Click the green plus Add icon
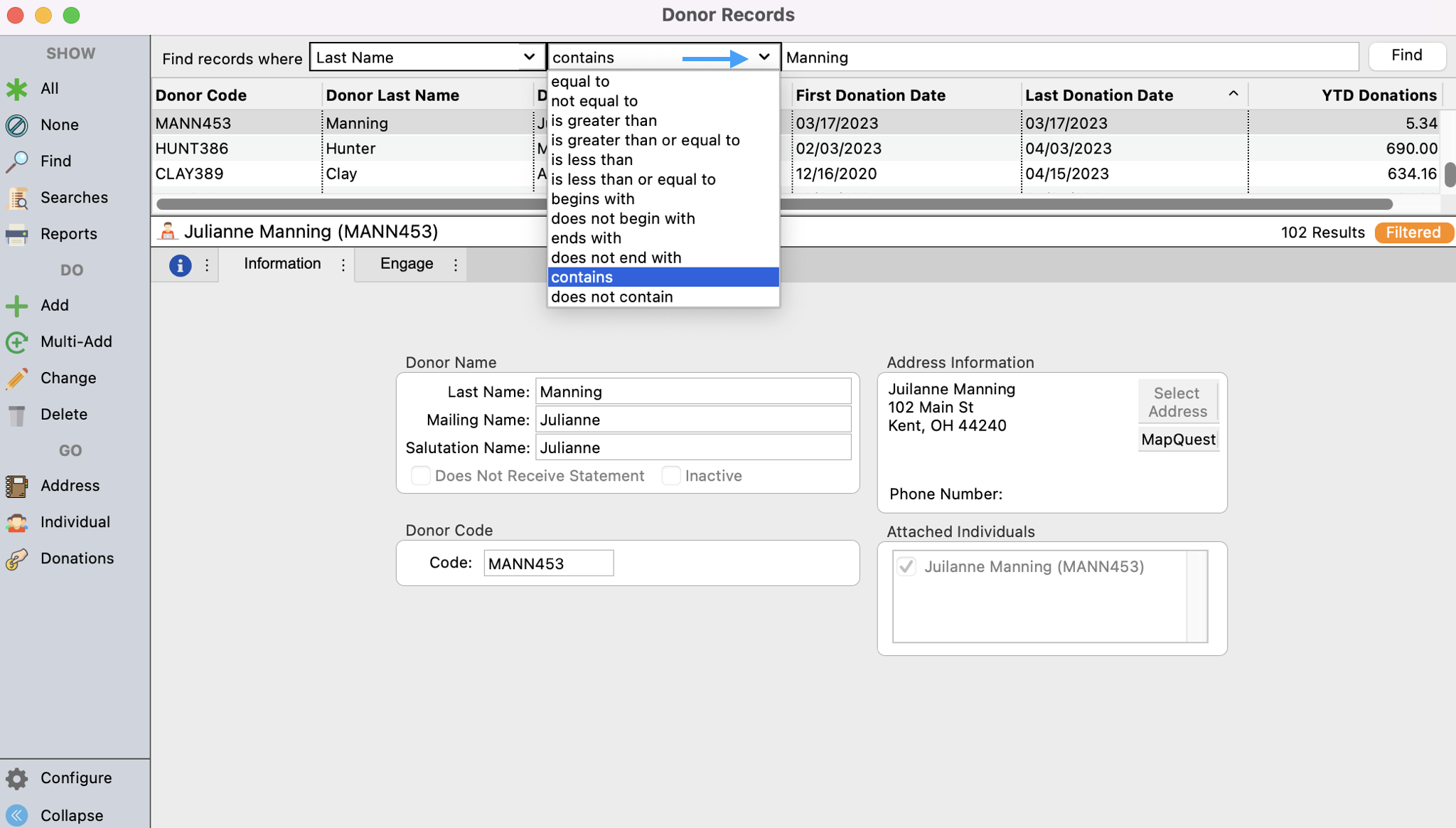This screenshot has width=1456, height=828. tap(16, 306)
